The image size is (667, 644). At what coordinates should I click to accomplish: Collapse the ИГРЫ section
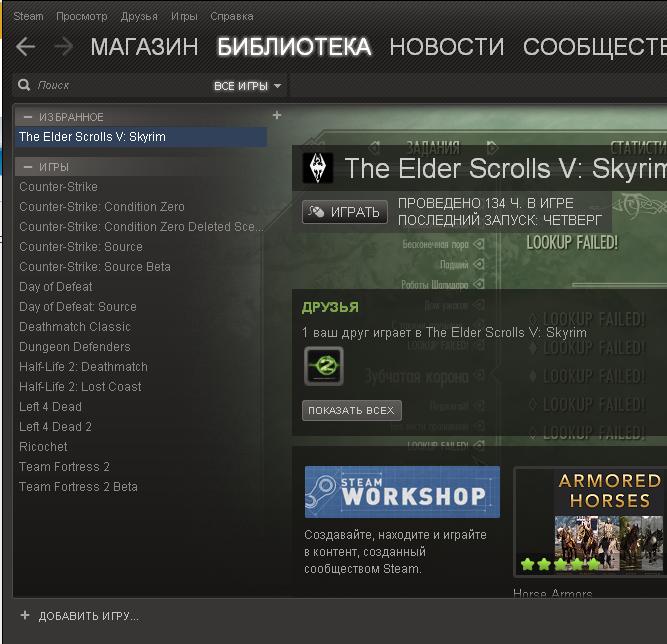(x=28, y=167)
